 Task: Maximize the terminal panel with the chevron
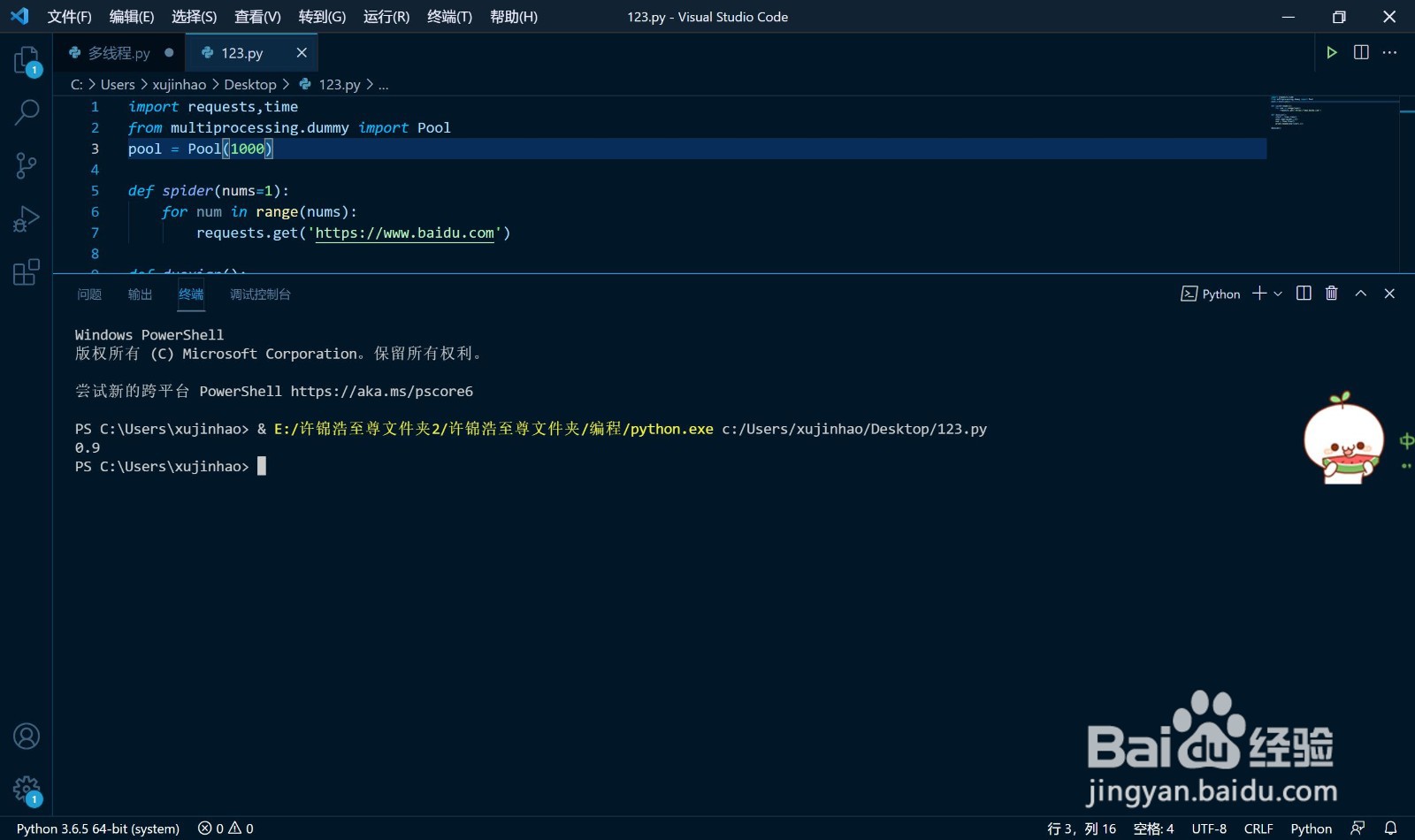(1361, 293)
